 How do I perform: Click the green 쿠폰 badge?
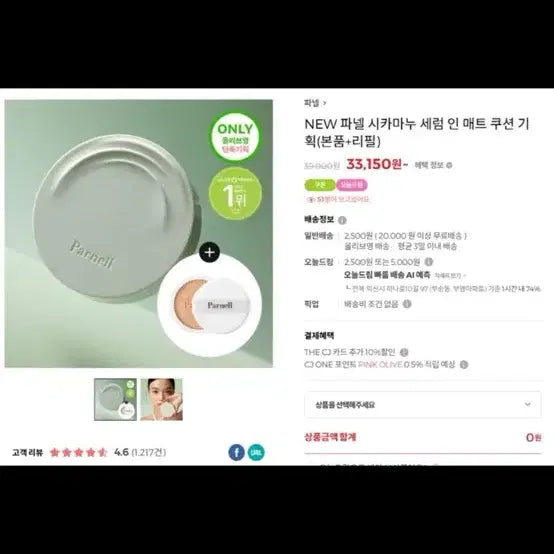[319, 185]
